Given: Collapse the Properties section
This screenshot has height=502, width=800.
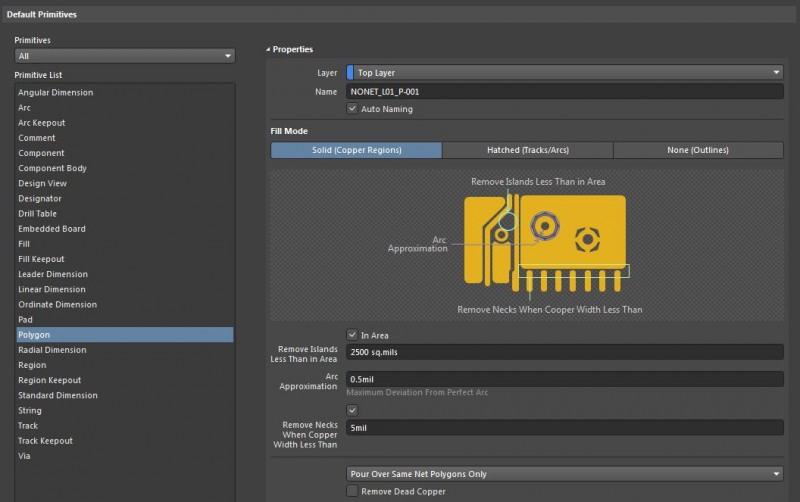Looking at the screenshot, I should point(268,49).
